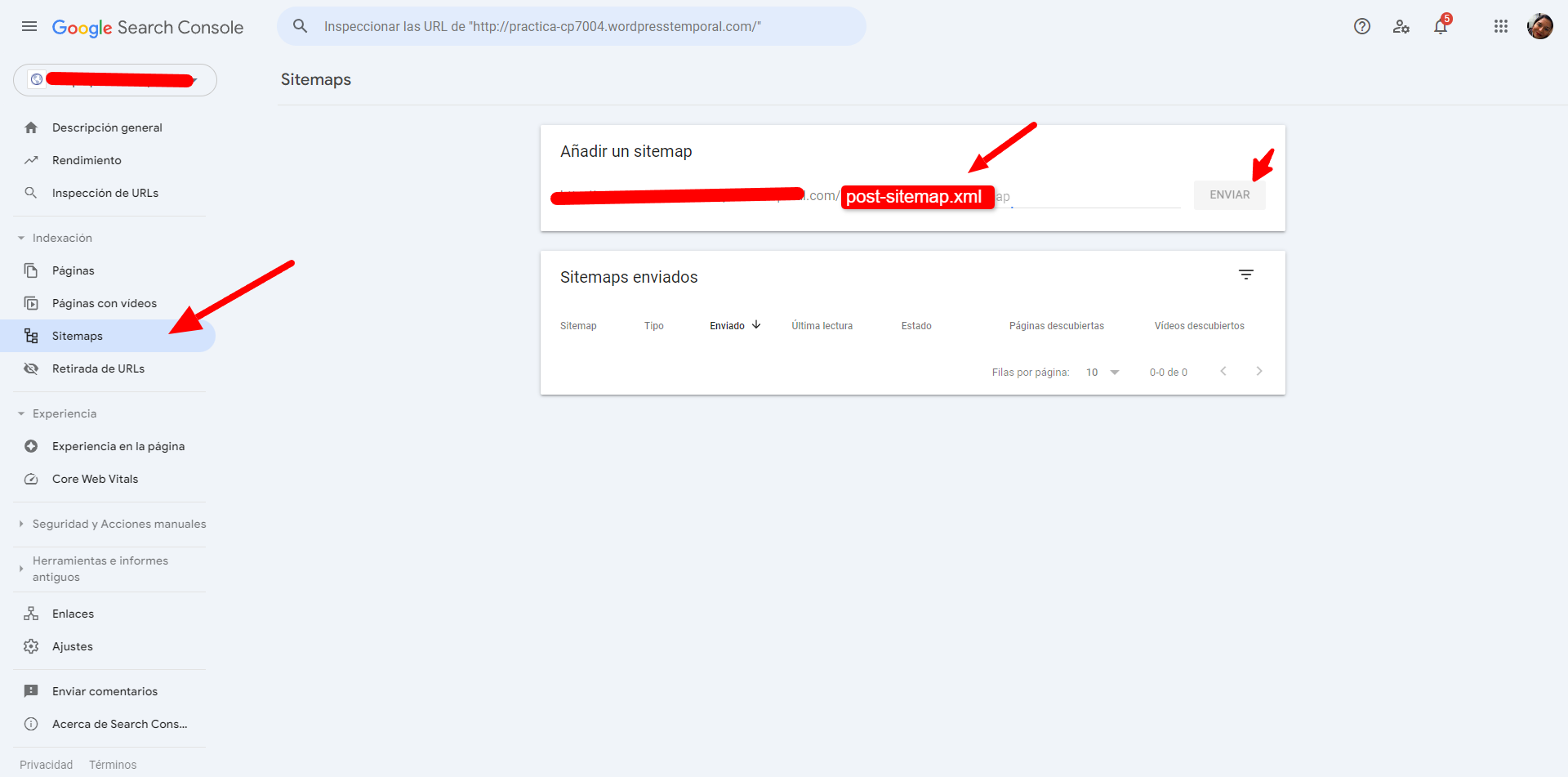Click the gauge icon for Core Web Vitals
The height and width of the screenshot is (777, 1568).
tap(31, 479)
